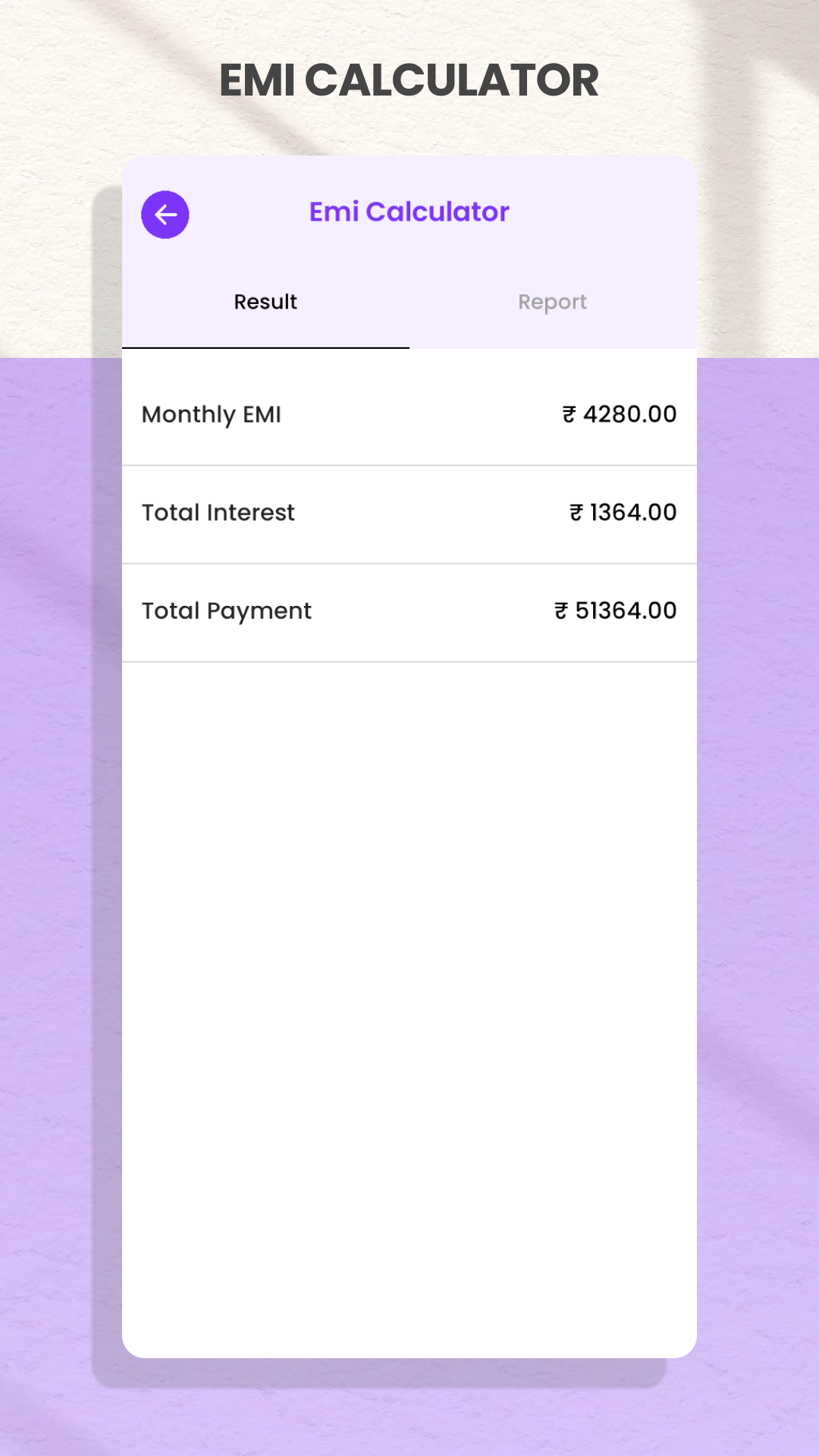Screen dimensions: 819x1456
Task: Click the divider line below Total Payment row
Action: pyautogui.click(x=409, y=662)
